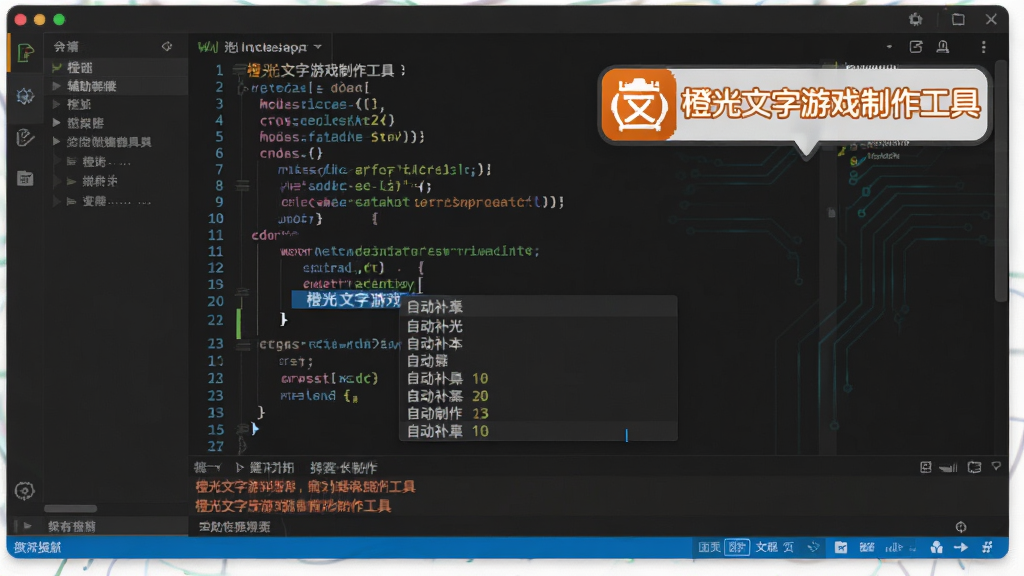This screenshot has width=1024, height=576.
Task: Click the file tab dropdown arrow beside Incteiapp
Action: click(318, 47)
